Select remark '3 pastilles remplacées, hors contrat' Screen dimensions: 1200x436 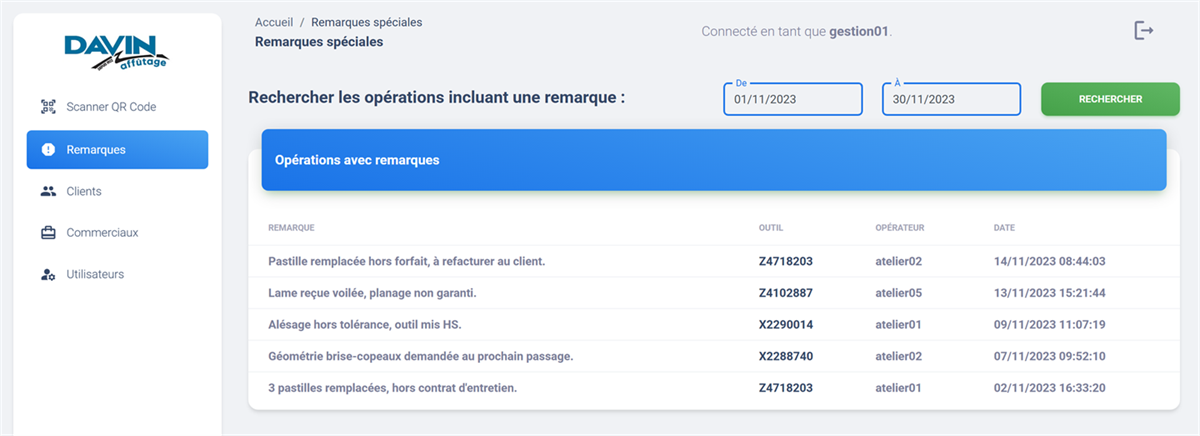click(393, 388)
